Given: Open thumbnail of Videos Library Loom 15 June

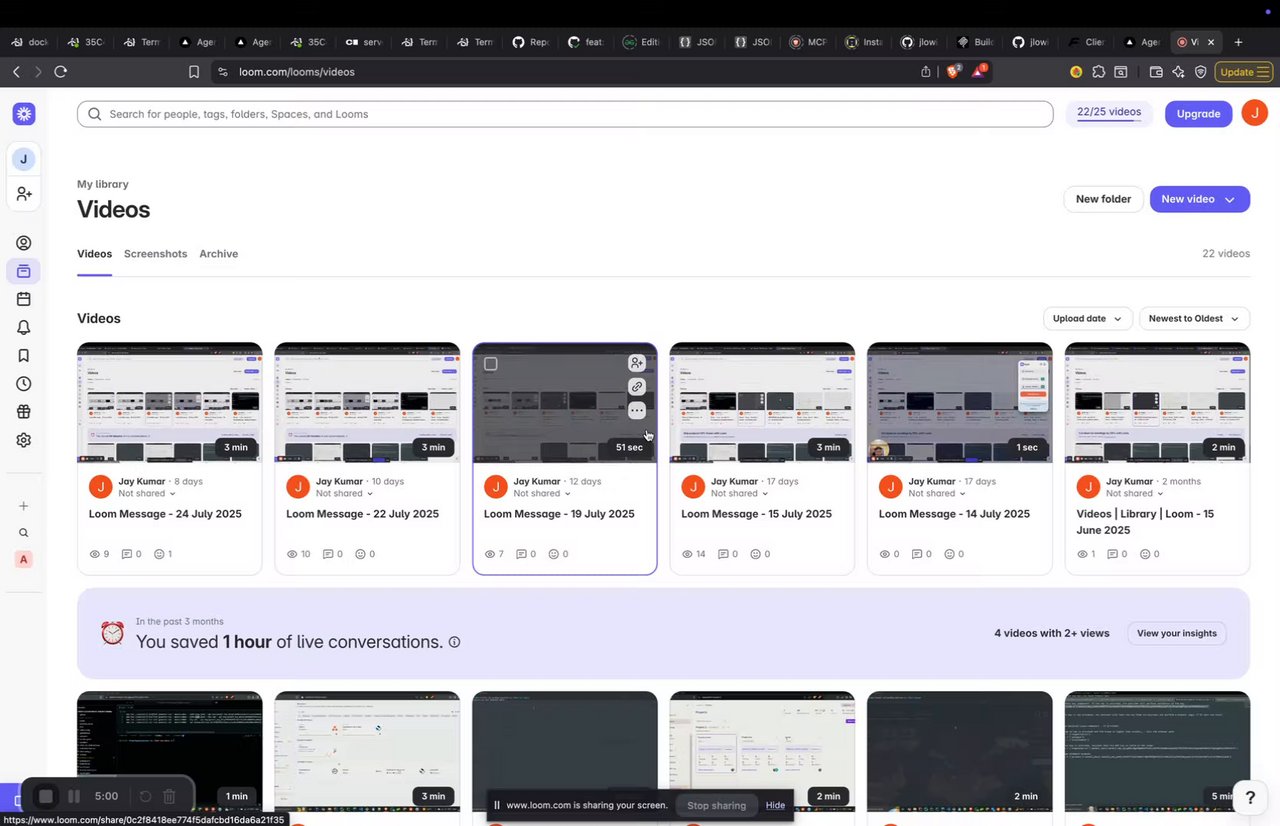Looking at the screenshot, I should (1157, 403).
